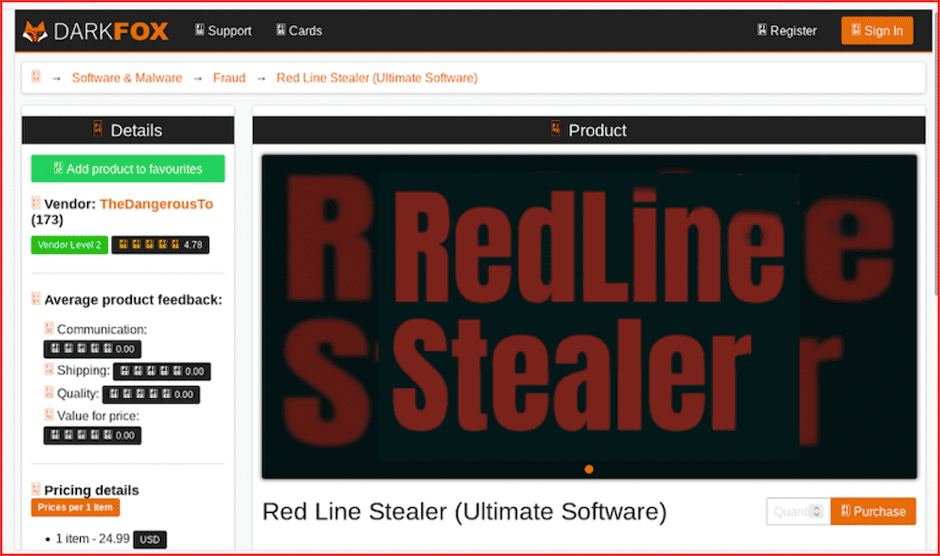Select the orange carousel indicator dot

[589, 469]
